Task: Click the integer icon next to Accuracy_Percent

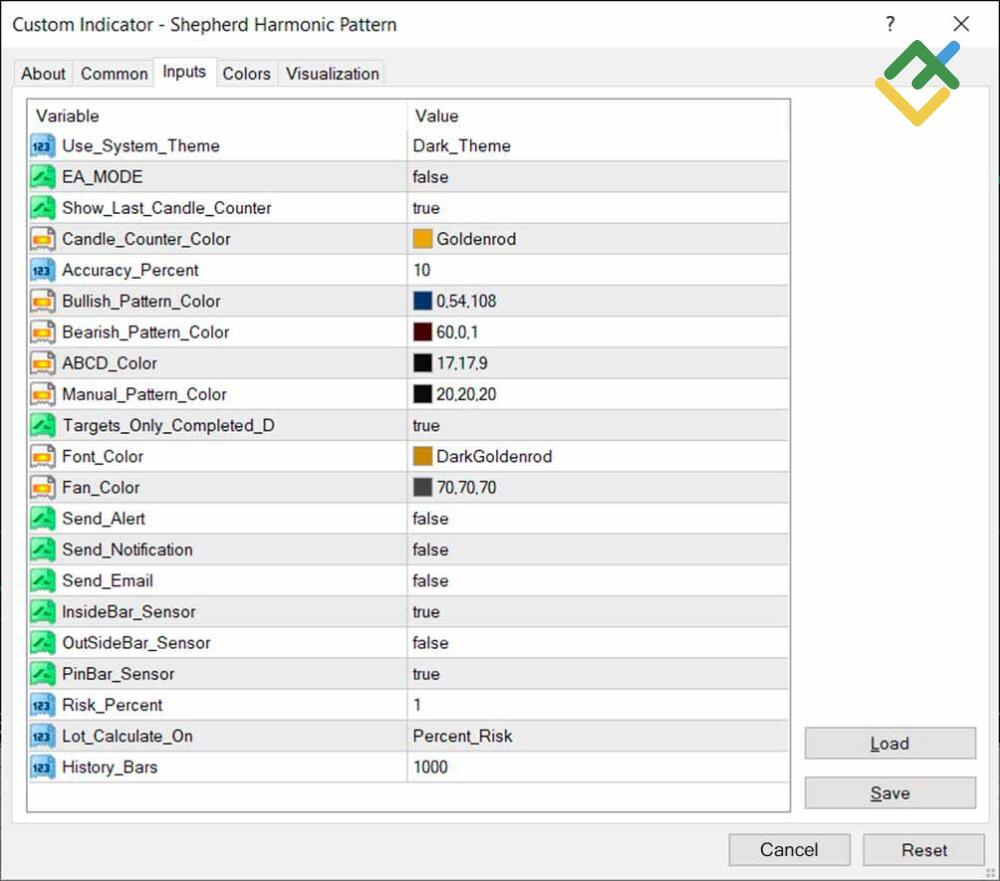Action: 43,270
